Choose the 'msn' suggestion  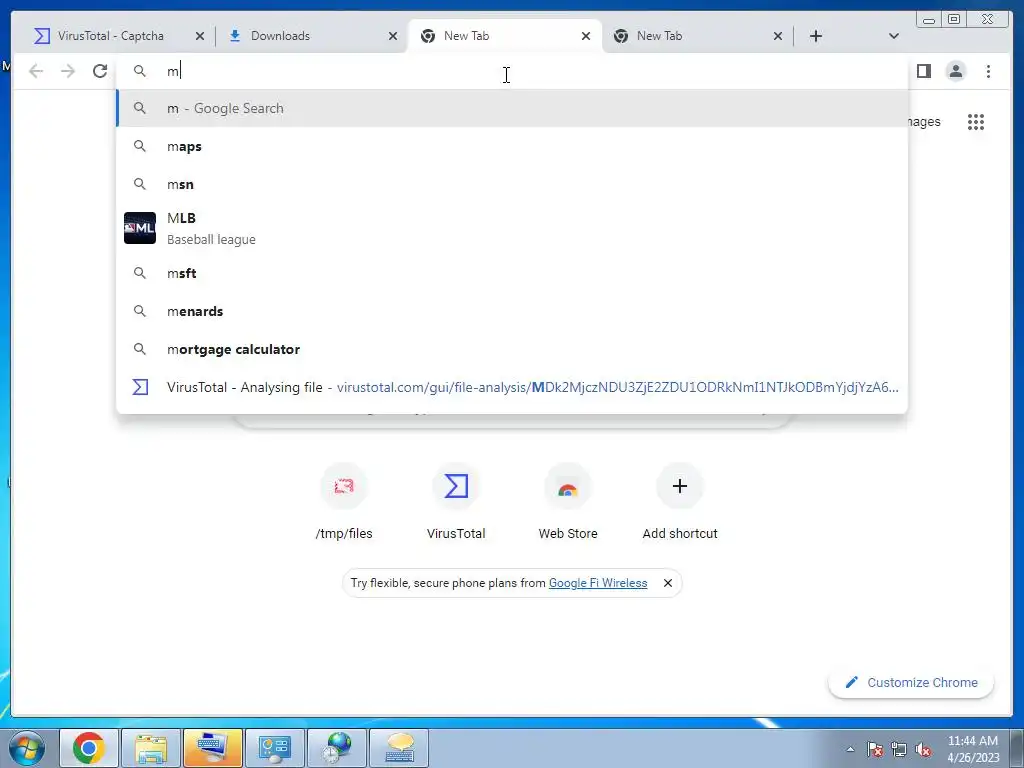tap(512, 184)
